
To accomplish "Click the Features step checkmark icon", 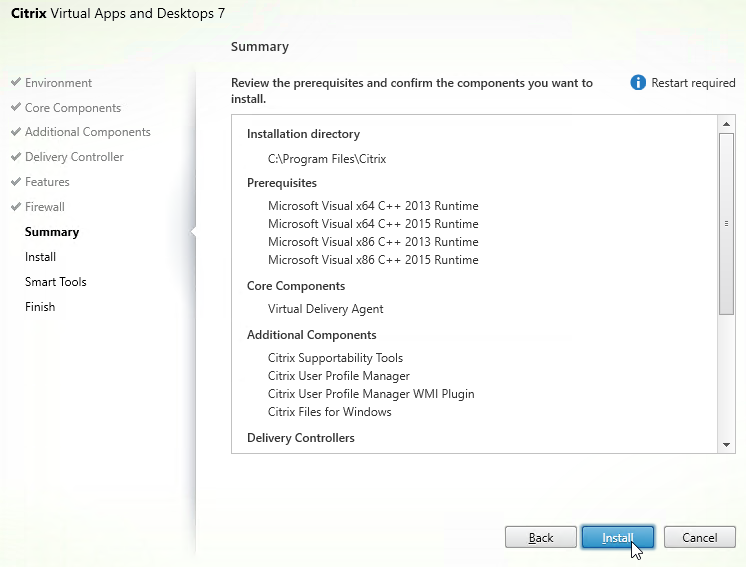I will (x=16, y=181).
